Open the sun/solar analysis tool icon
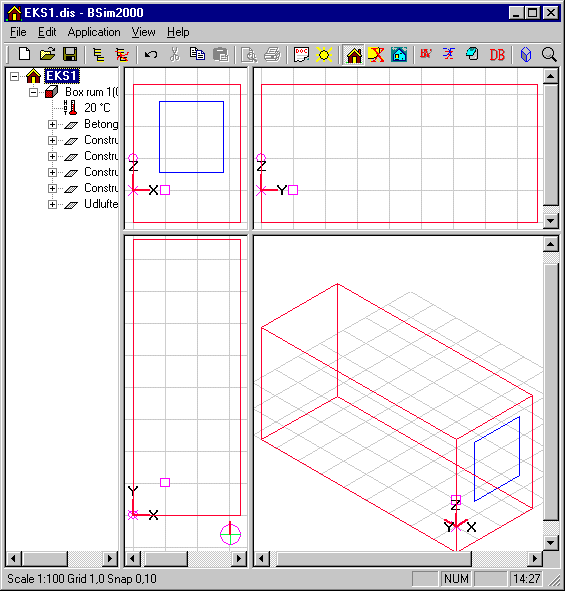The height and width of the screenshot is (591, 565). [324, 54]
